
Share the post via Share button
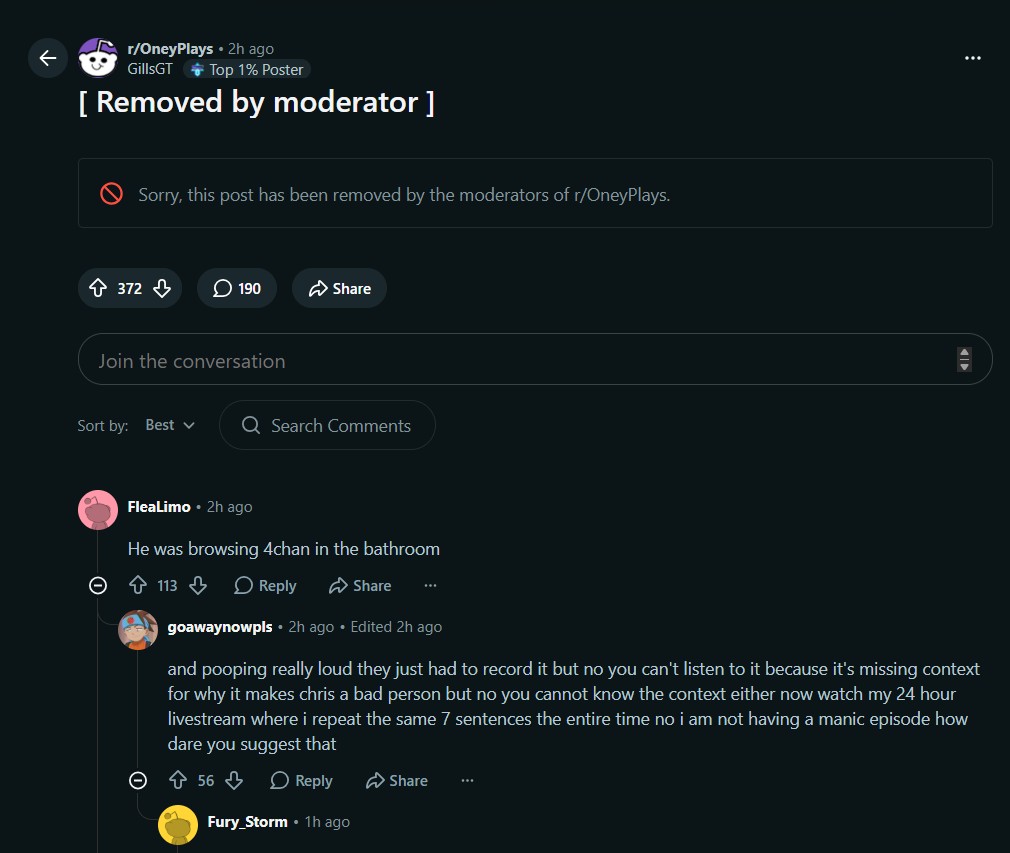click(339, 288)
